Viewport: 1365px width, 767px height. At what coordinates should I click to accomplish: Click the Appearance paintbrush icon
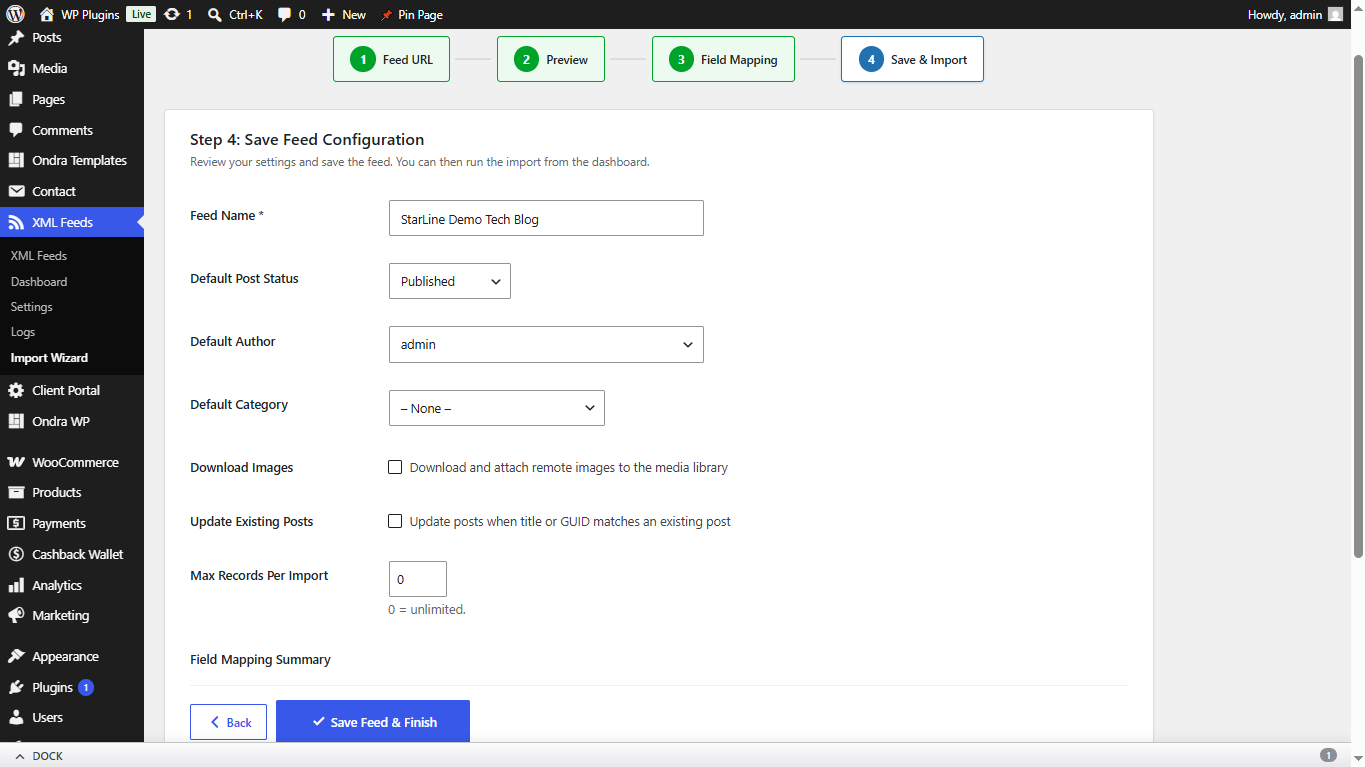click(16, 657)
